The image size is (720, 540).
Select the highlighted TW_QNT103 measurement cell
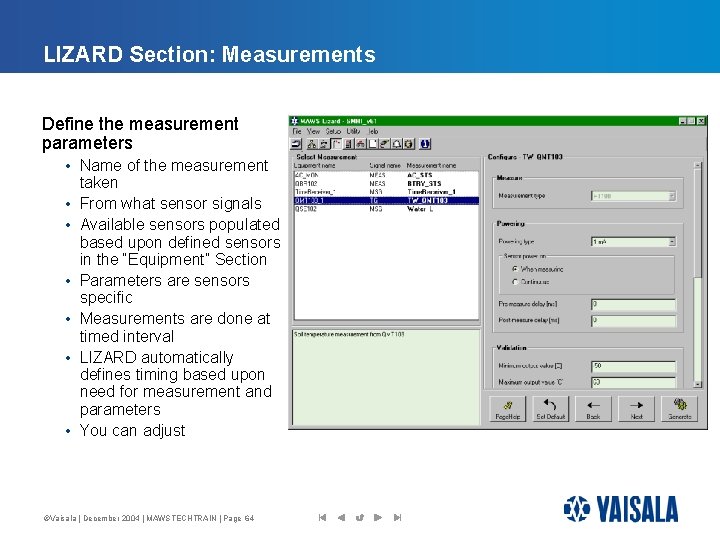pos(427,200)
